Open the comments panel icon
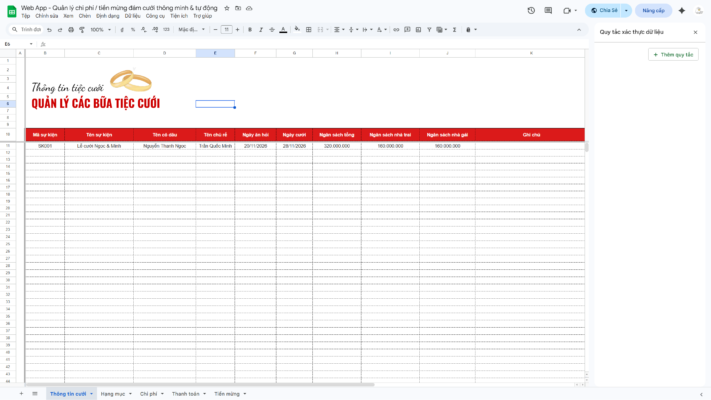This screenshot has width=711, height=400. coord(548,10)
